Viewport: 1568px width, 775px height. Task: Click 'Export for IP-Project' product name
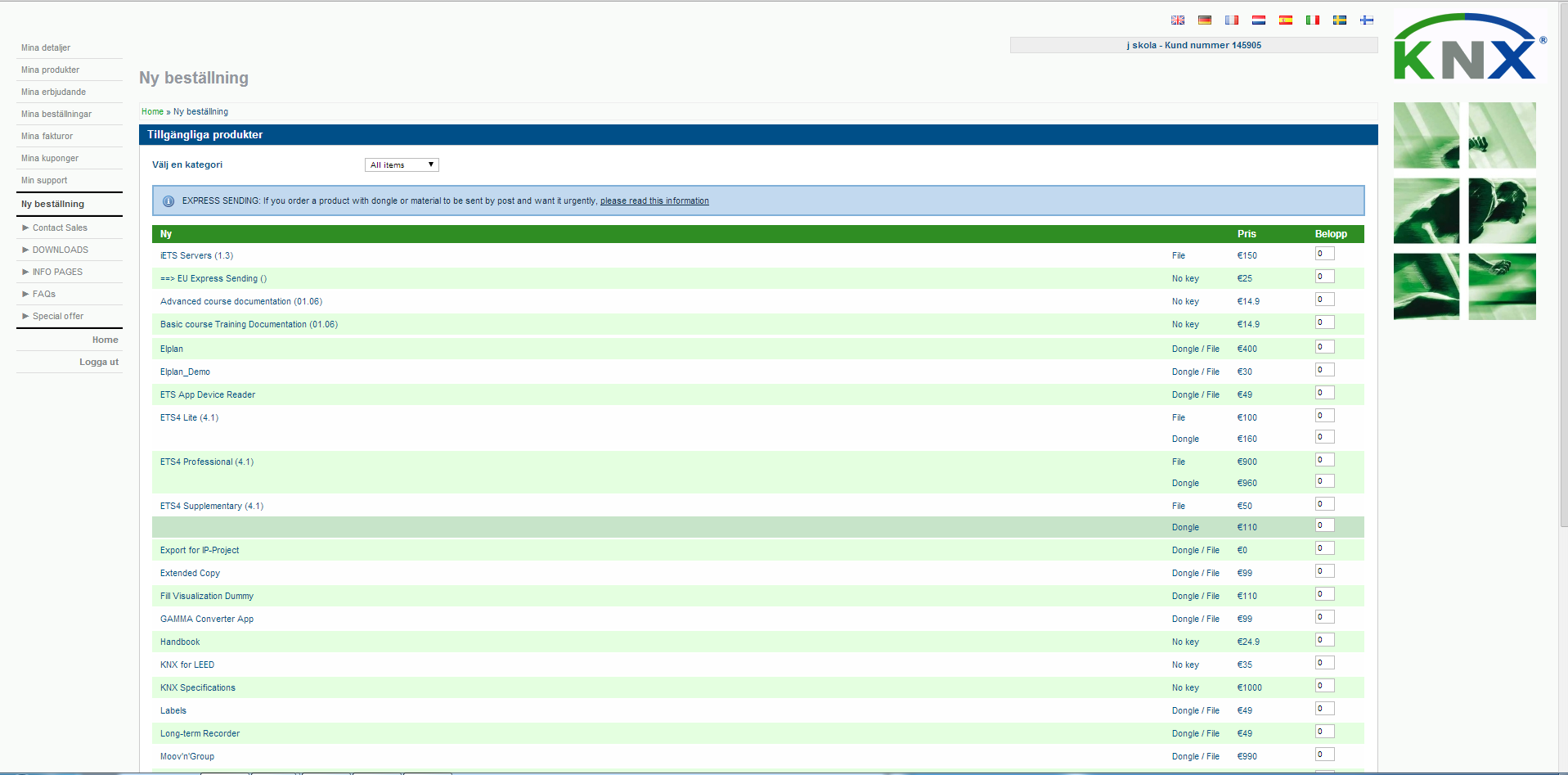click(200, 551)
